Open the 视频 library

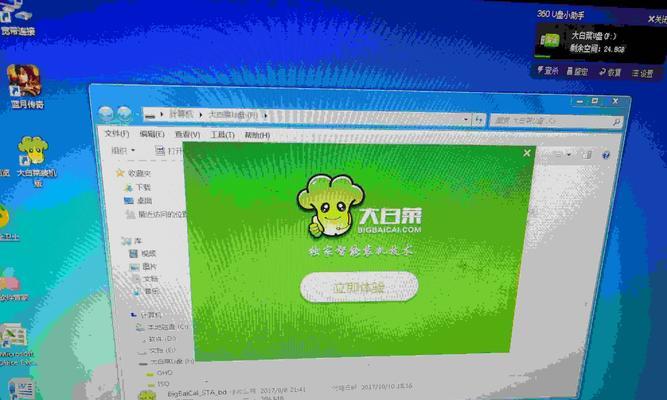tap(143, 254)
